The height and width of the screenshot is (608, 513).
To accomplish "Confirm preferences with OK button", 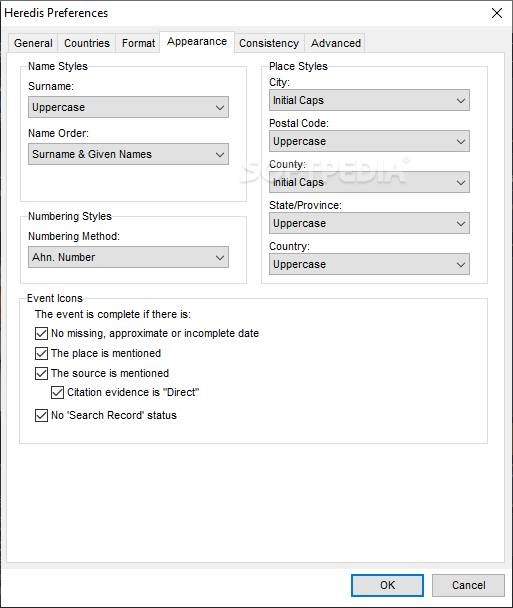I will (x=387, y=585).
